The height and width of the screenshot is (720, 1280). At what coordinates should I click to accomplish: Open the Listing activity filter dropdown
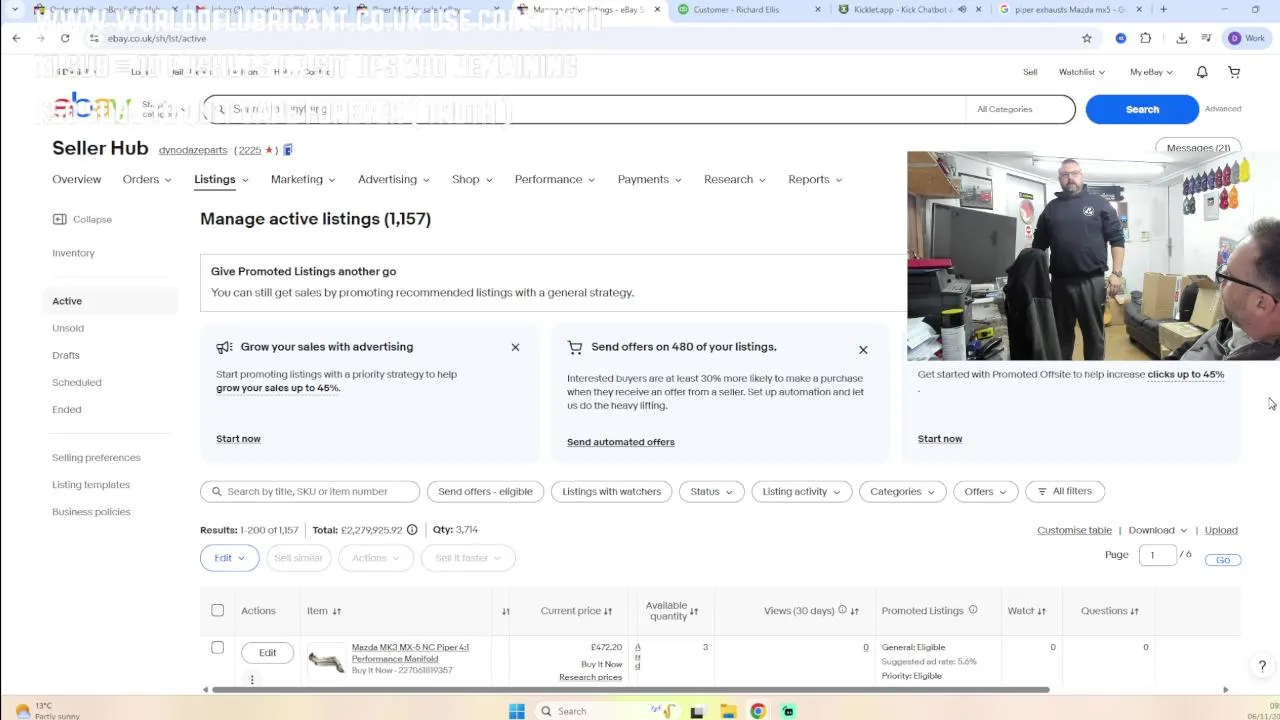801,491
